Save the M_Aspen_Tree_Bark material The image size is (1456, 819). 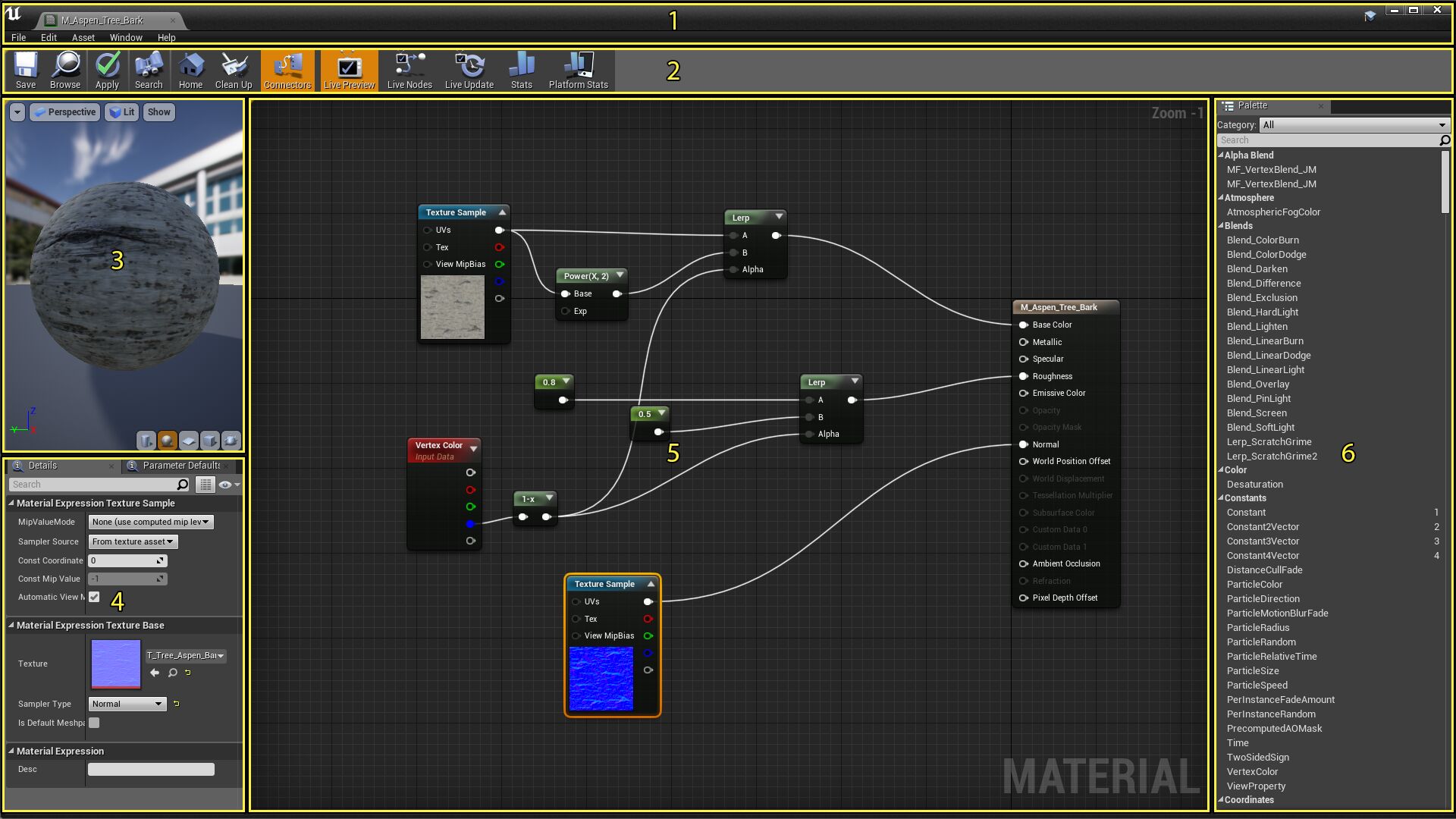click(25, 71)
